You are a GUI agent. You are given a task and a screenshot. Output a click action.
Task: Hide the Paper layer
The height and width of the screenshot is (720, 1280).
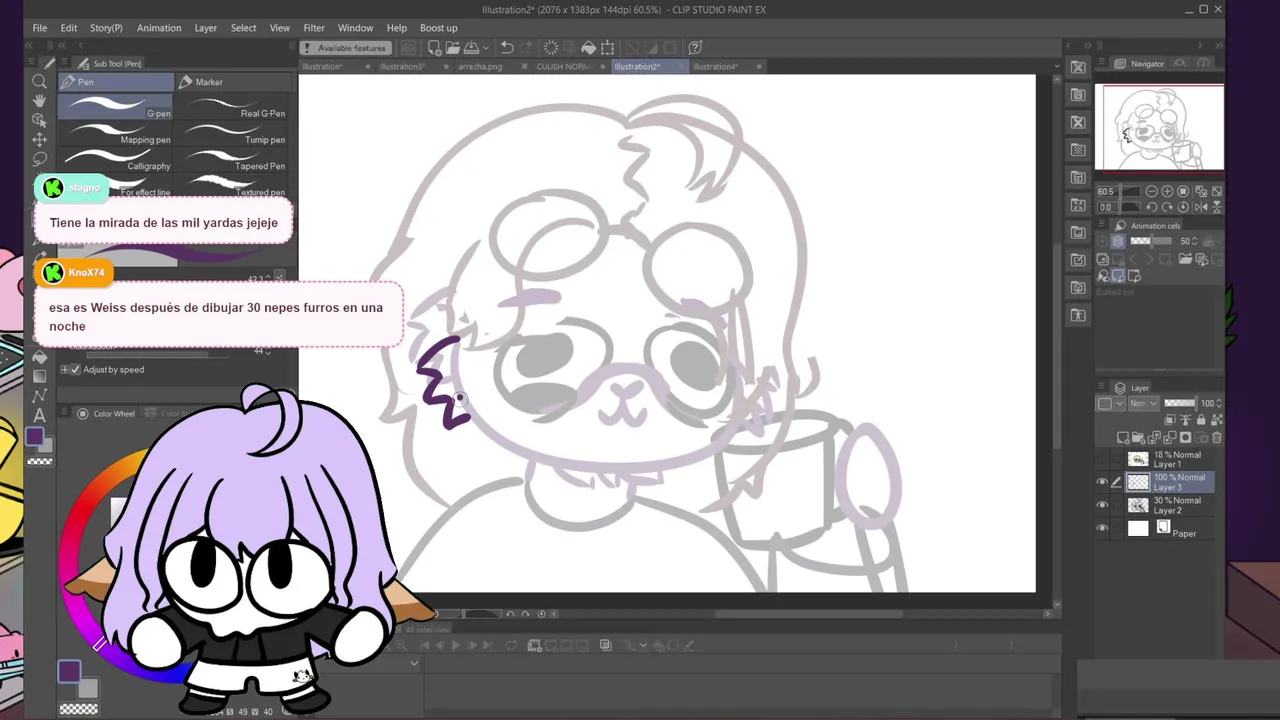tap(1102, 528)
